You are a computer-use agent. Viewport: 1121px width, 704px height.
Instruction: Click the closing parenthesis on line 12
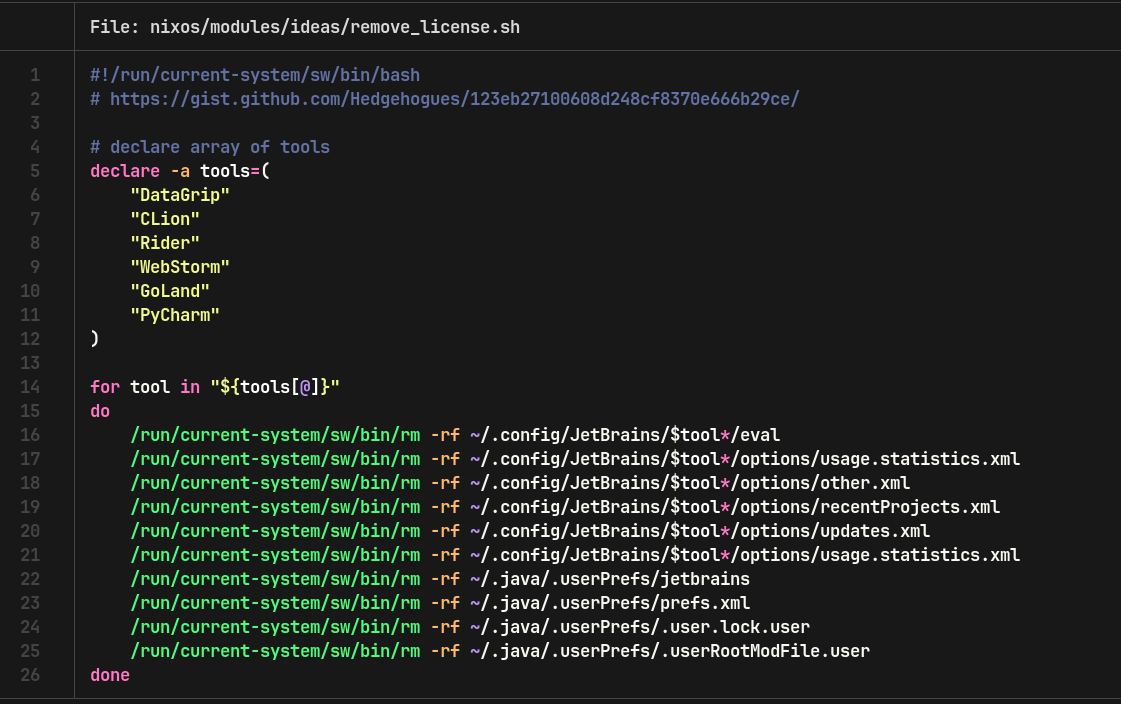point(94,339)
